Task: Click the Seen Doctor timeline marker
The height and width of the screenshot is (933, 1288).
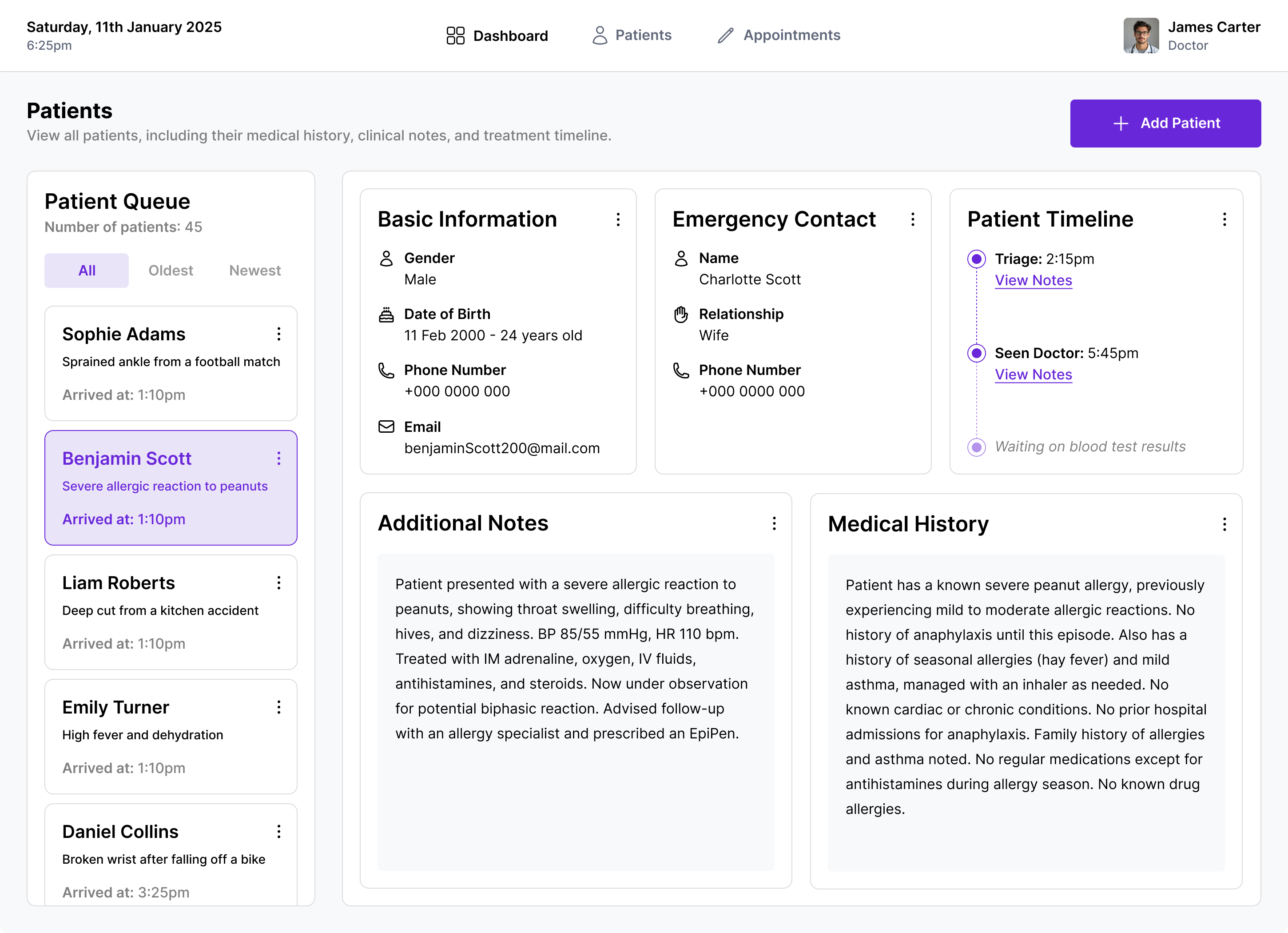Action: pyautogui.click(x=976, y=353)
